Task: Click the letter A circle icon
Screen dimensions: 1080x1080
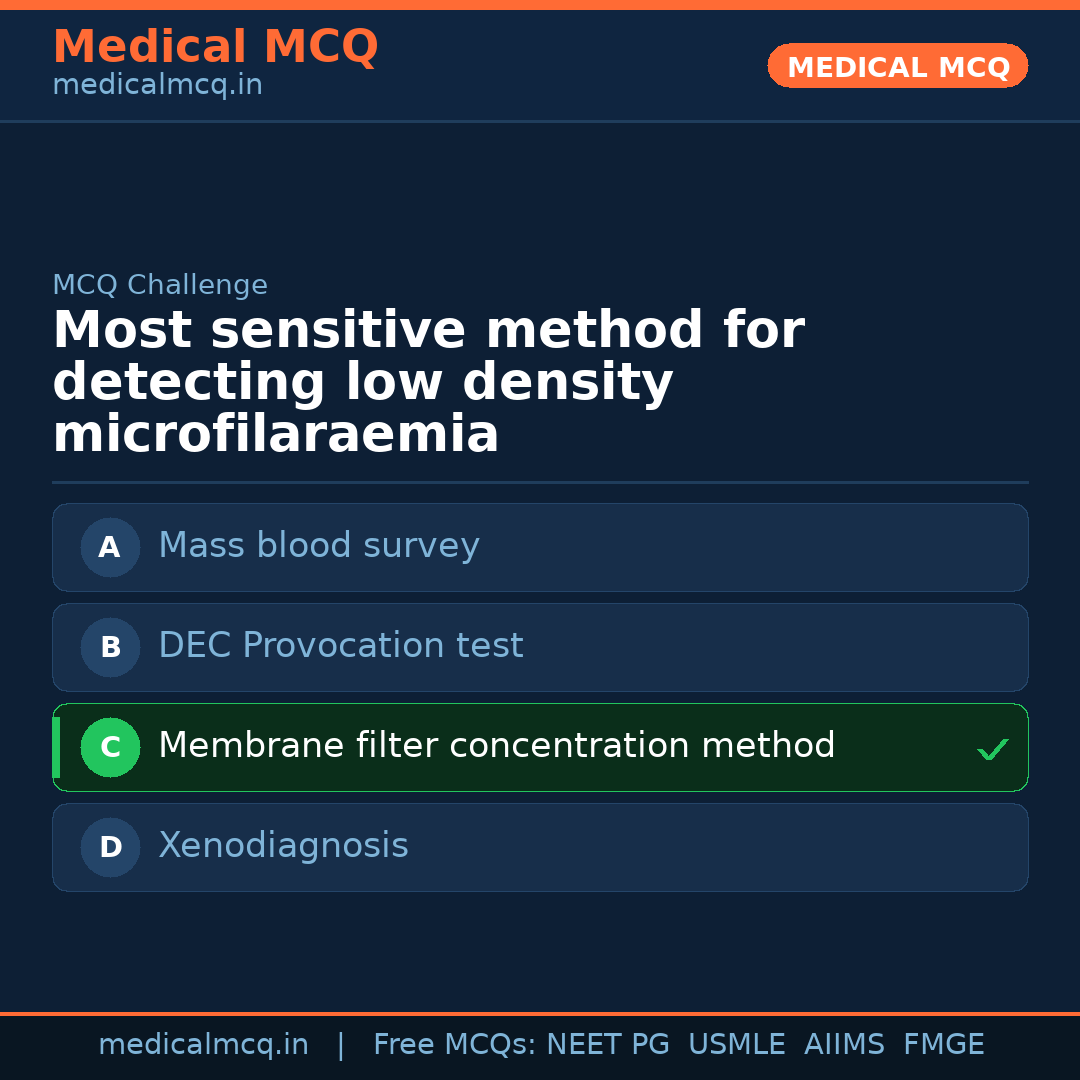Action: [110, 547]
